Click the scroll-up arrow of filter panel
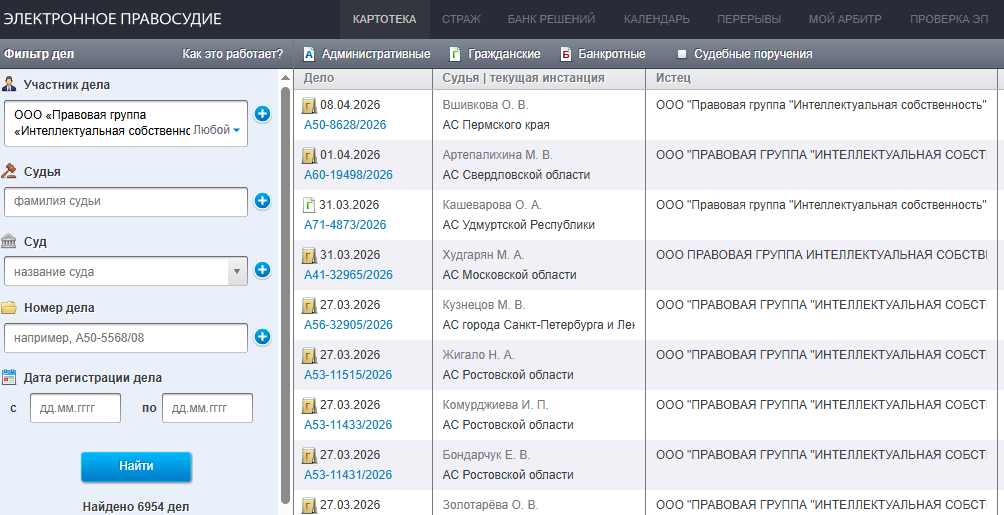This screenshot has width=1004, height=515. coord(286,78)
